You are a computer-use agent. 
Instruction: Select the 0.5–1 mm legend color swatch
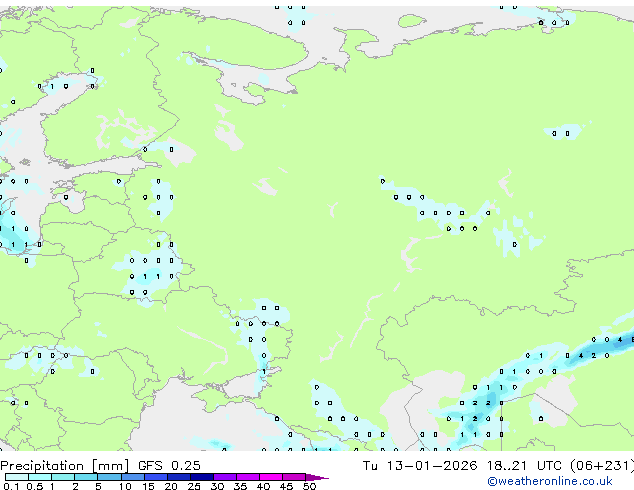click(x=40, y=477)
